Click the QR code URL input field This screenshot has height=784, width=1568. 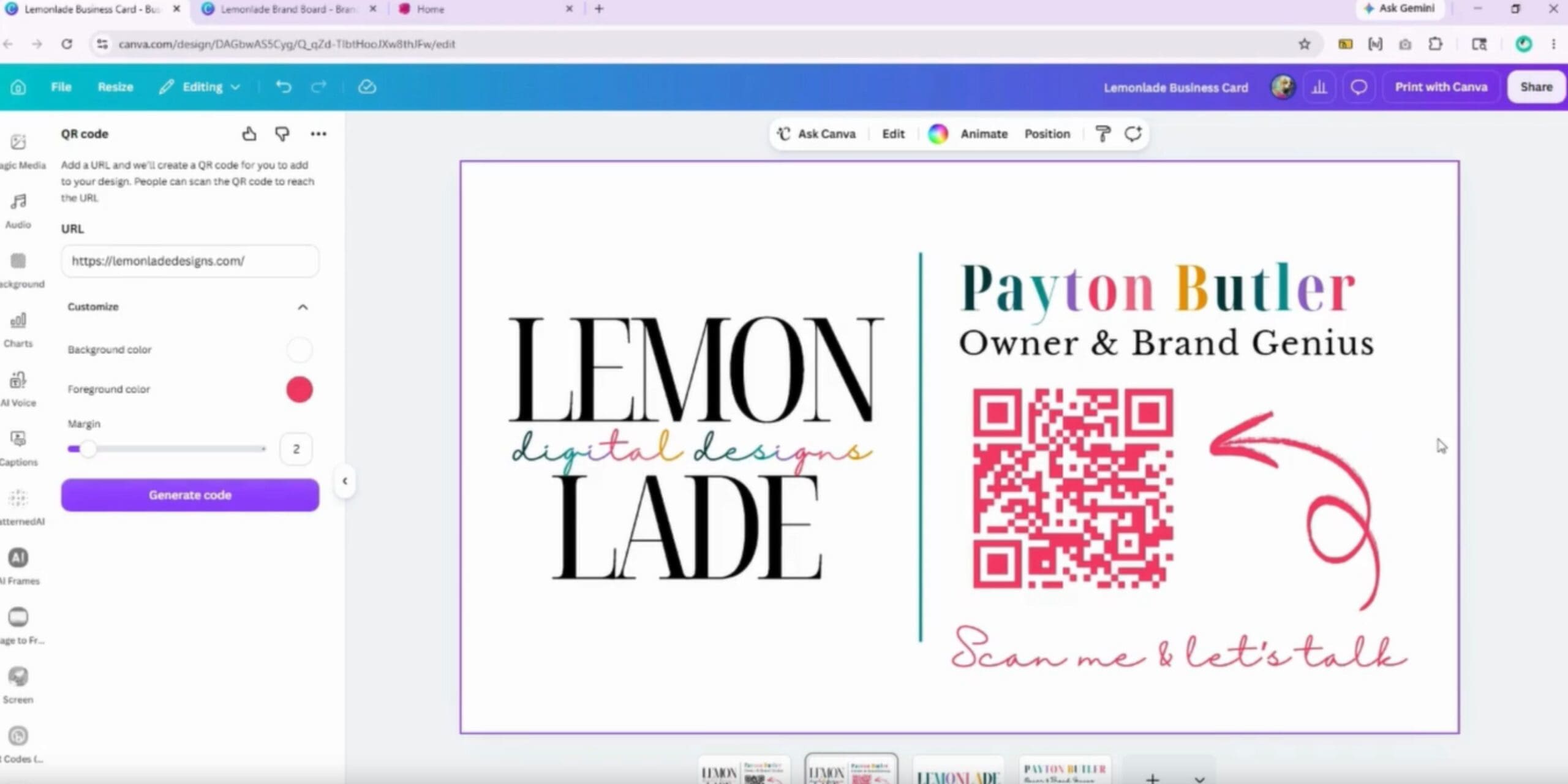coord(190,261)
